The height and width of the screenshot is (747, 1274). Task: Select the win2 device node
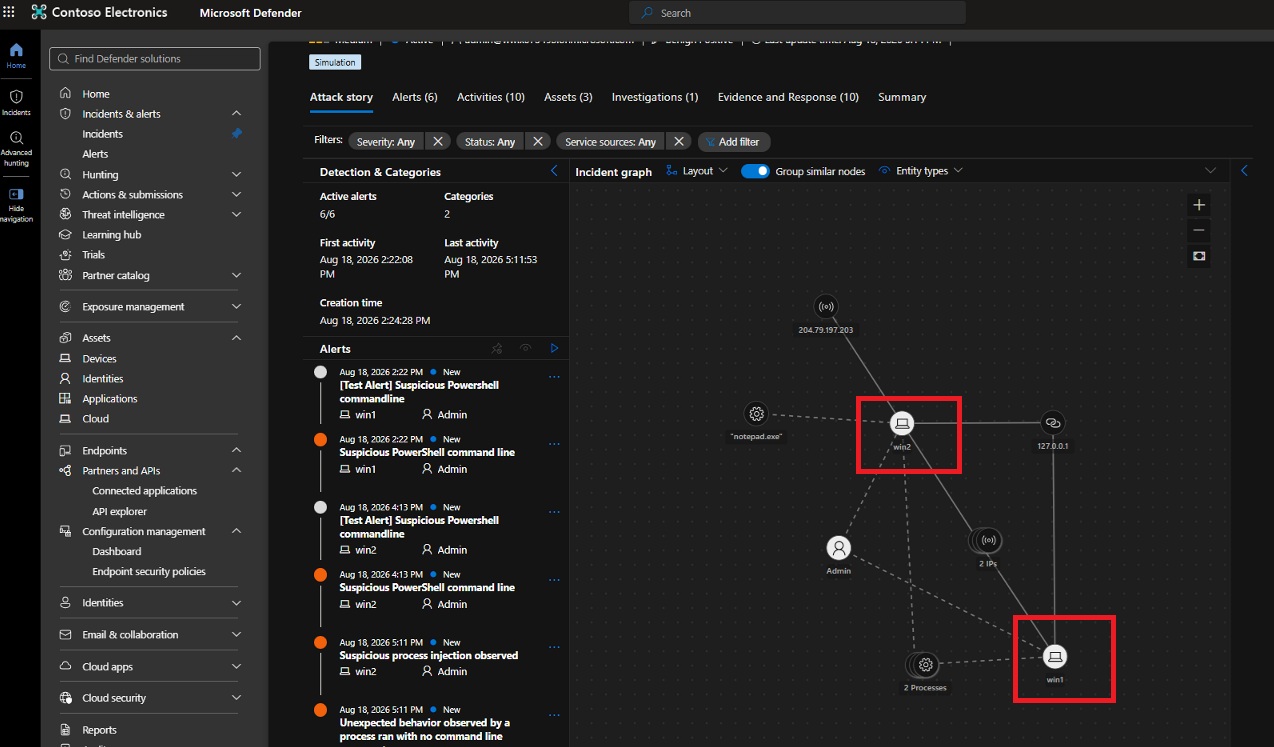902,423
